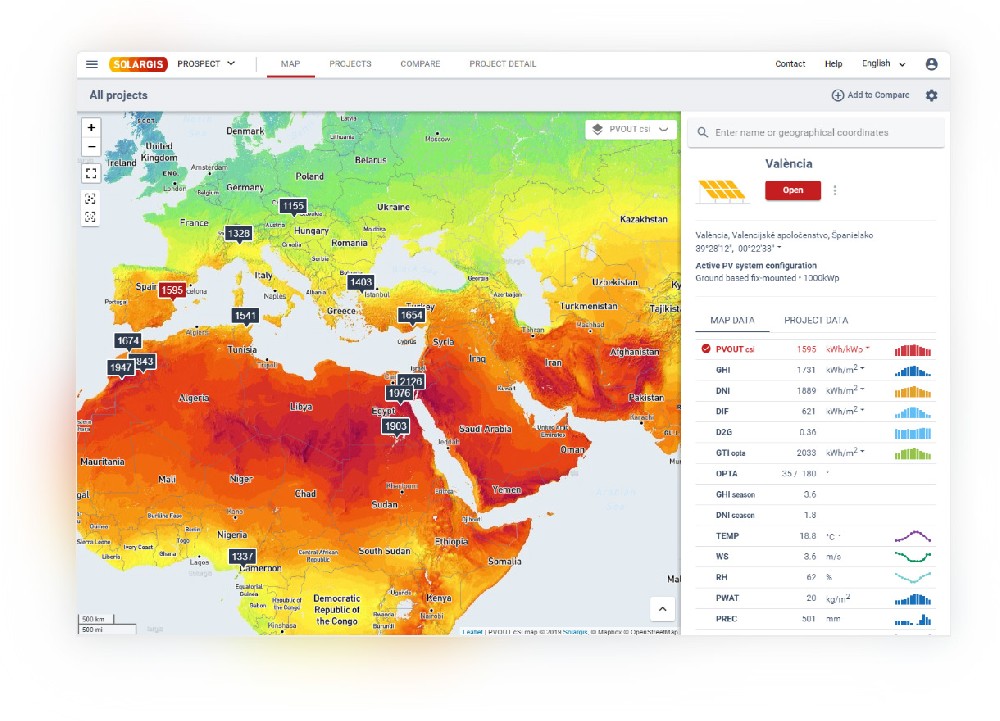
Task: Expand the Prospect application dropdown
Action: click(x=206, y=64)
